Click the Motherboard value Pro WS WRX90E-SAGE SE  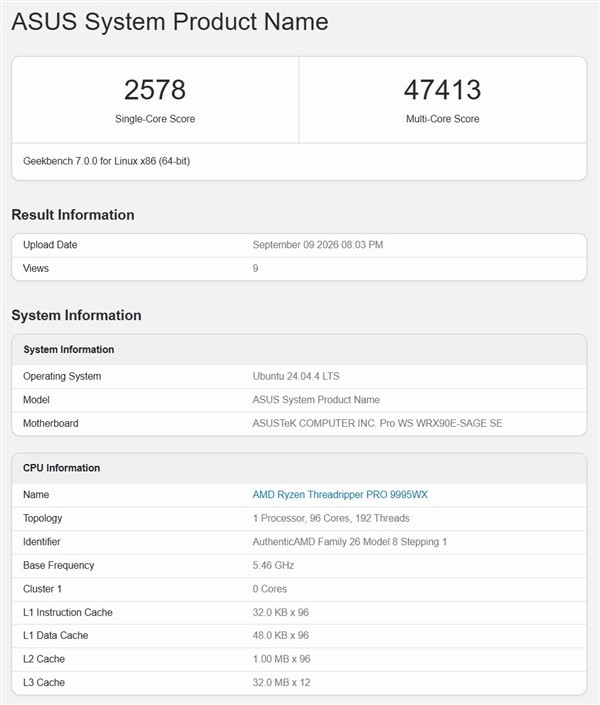(377, 423)
